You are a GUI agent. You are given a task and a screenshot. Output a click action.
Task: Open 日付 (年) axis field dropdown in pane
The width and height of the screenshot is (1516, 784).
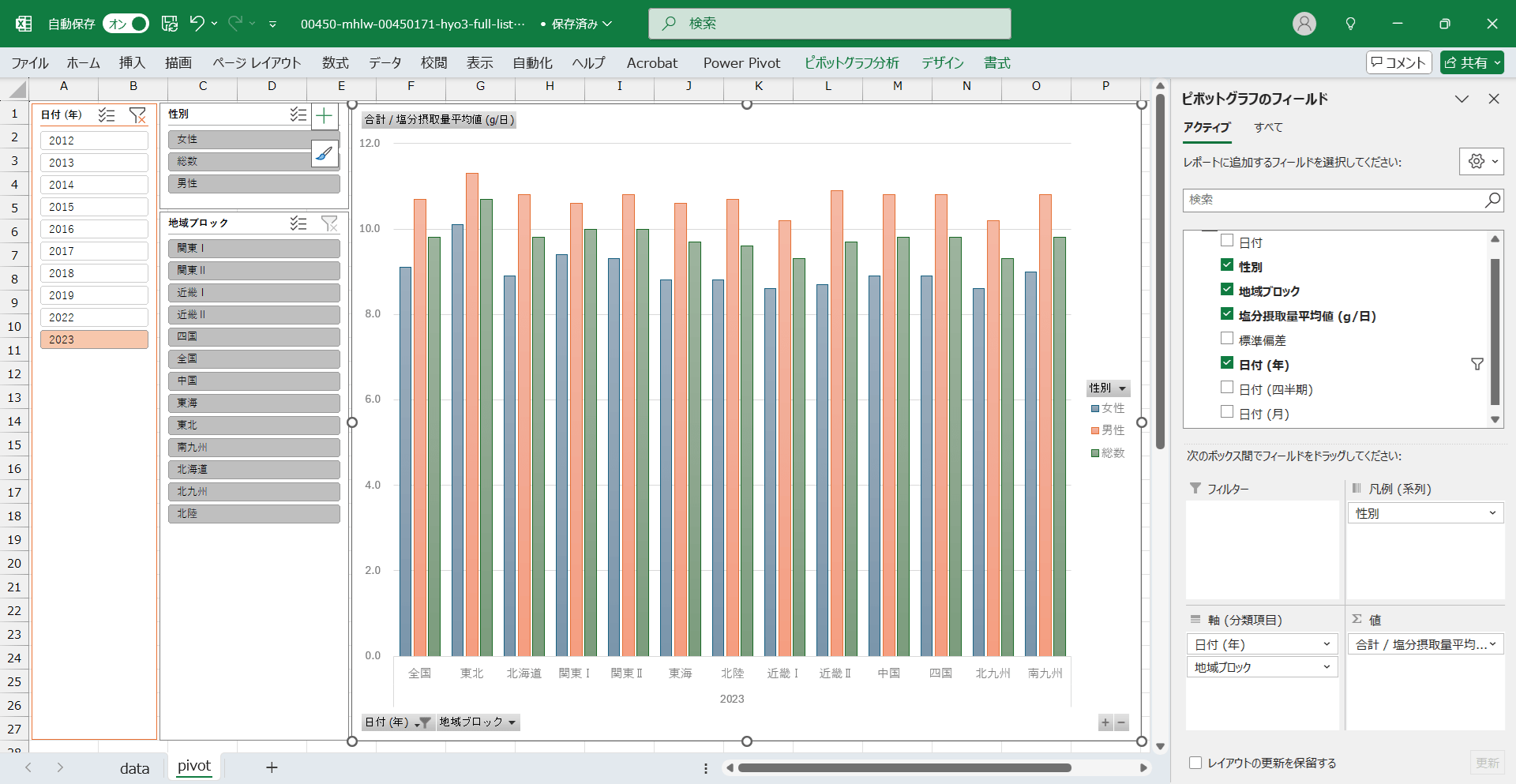tap(1326, 644)
